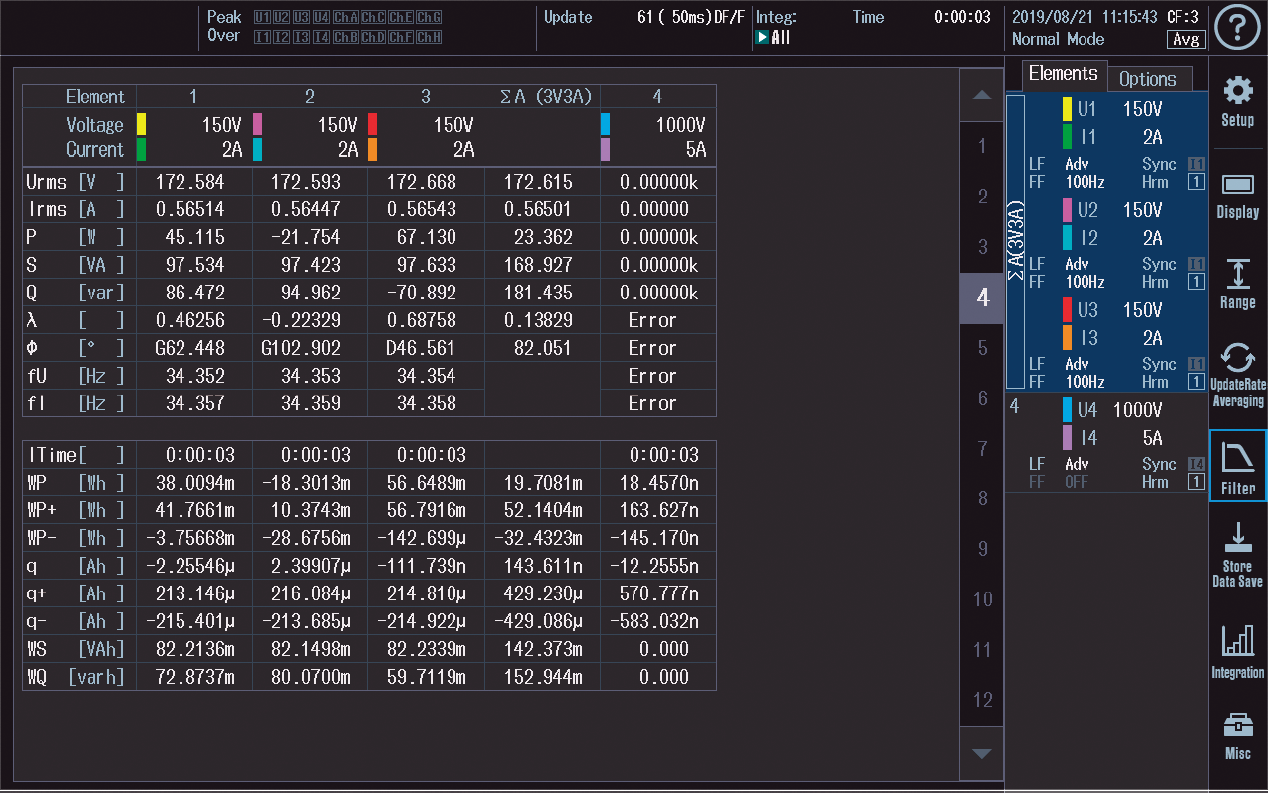Select display page 3
Image resolution: width=1268 pixels, height=793 pixels.
982,246
